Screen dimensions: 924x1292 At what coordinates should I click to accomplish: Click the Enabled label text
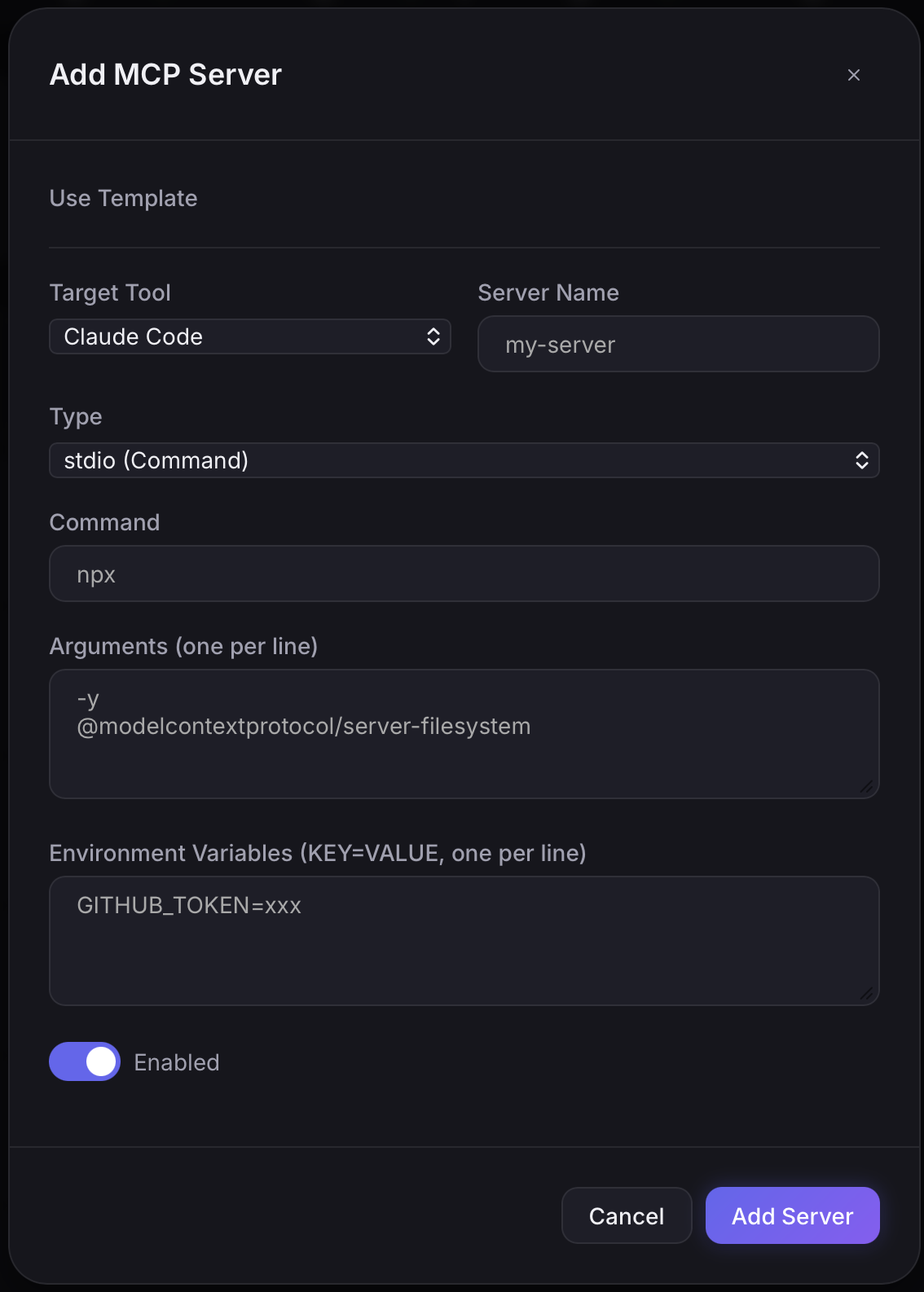click(x=177, y=1062)
